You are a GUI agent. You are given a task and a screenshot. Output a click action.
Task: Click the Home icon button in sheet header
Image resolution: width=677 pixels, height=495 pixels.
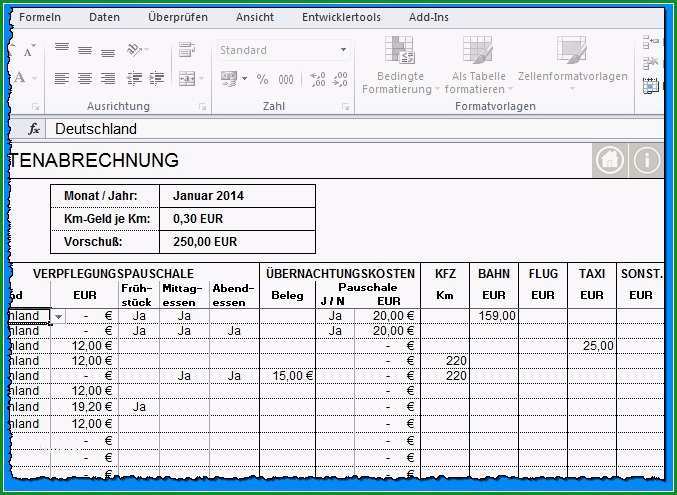[x=610, y=160]
